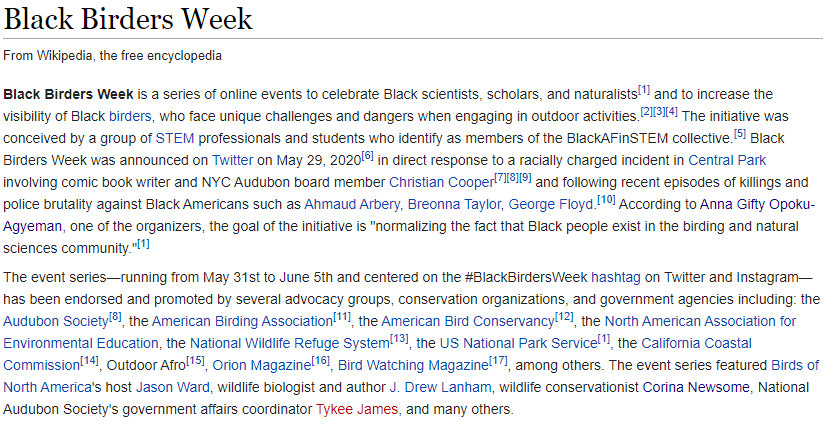Jump to citation [7] after Christian Cooper
The image size is (835, 440).
(500, 178)
